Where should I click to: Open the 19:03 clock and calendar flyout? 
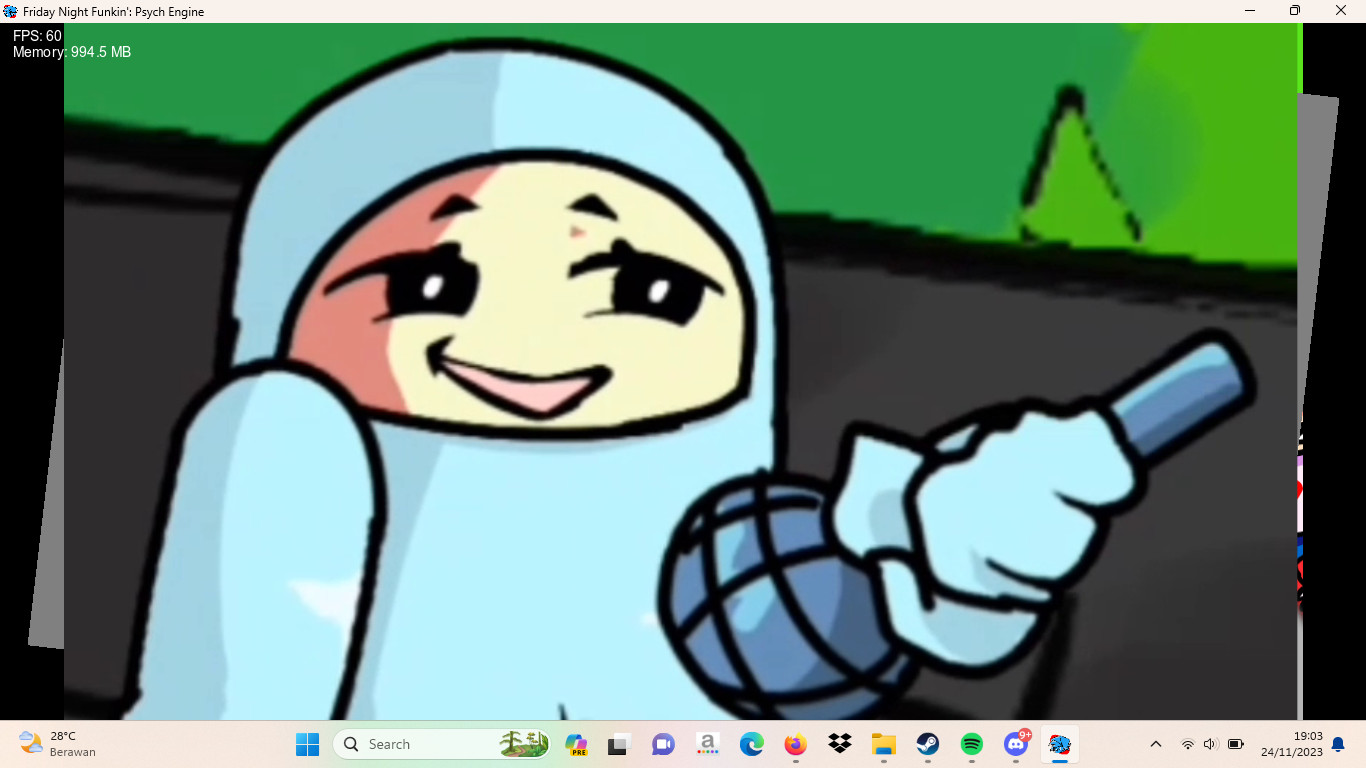[x=1292, y=744]
